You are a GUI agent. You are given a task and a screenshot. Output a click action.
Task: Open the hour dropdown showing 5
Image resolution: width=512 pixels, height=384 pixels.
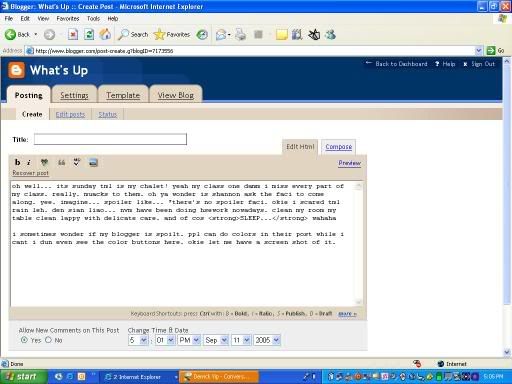tap(138, 340)
